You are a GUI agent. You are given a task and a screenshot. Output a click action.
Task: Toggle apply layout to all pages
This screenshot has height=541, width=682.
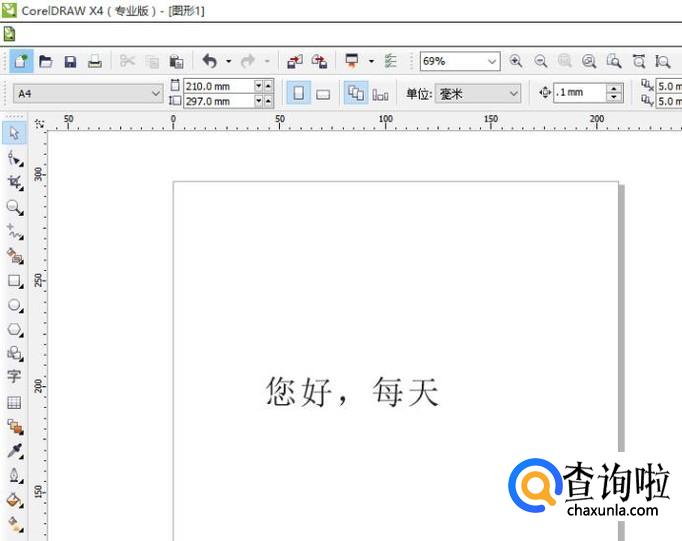tap(355, 94)
